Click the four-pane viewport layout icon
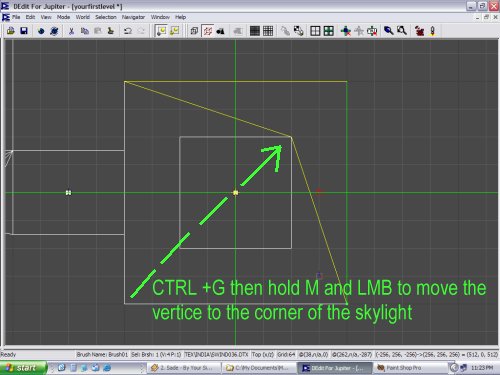500x375 pixels. click(315, 31)
